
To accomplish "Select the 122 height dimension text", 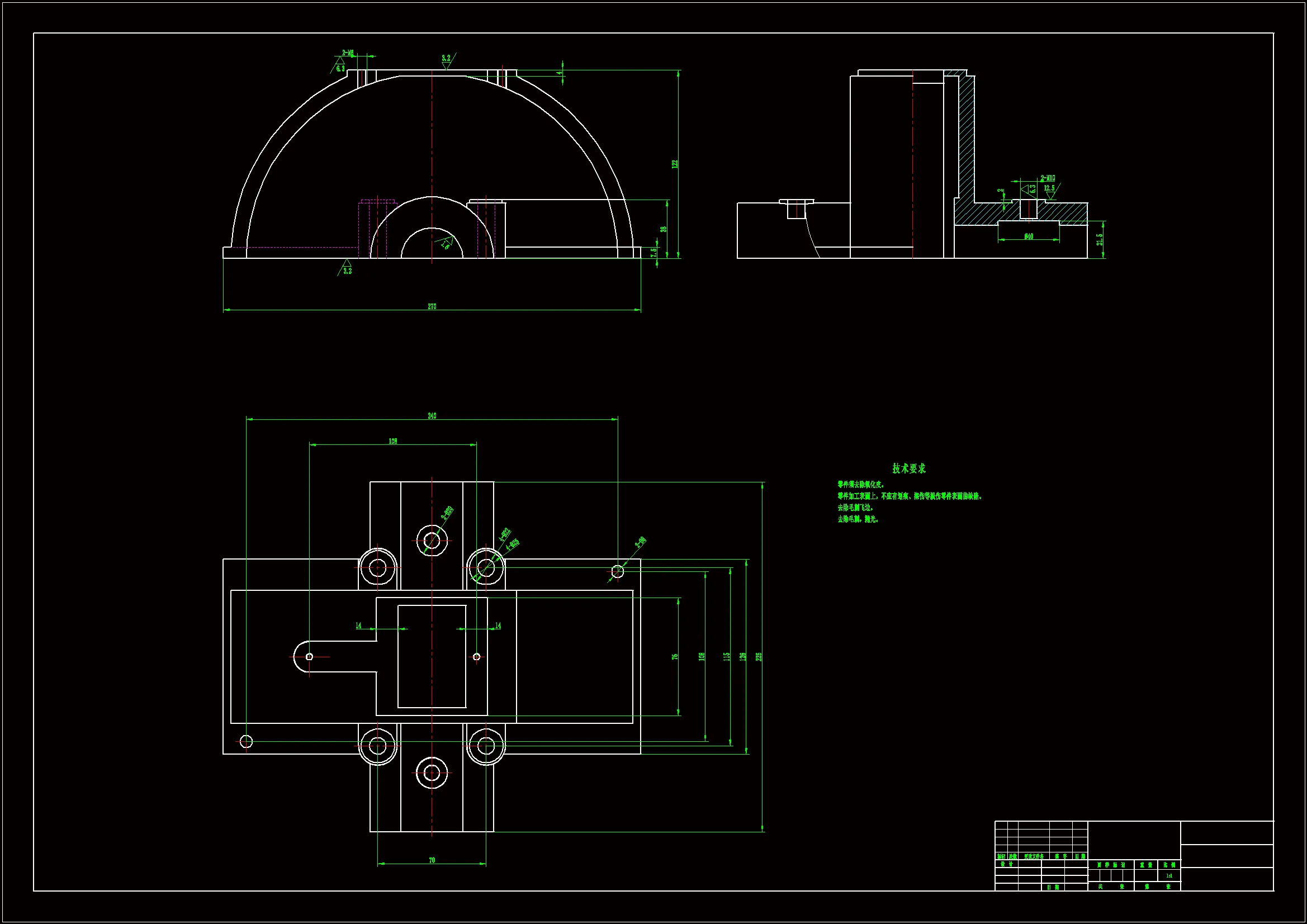I will (x=675, y=164).
